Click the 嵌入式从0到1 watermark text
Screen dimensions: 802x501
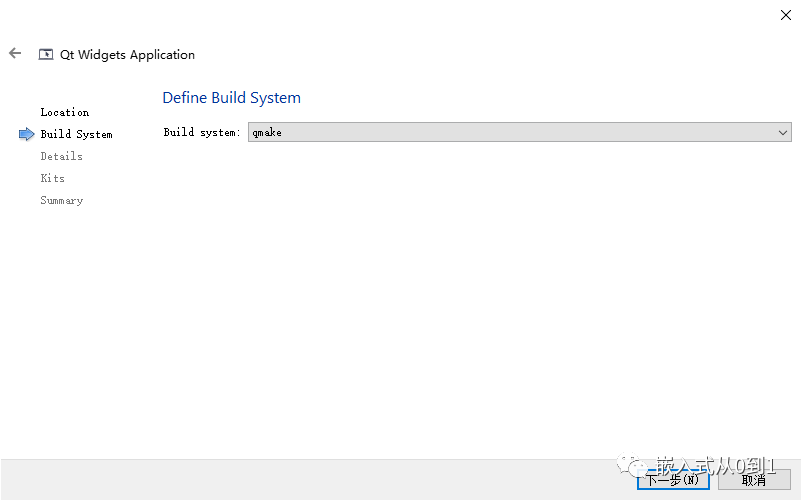[x=714, y=465]
